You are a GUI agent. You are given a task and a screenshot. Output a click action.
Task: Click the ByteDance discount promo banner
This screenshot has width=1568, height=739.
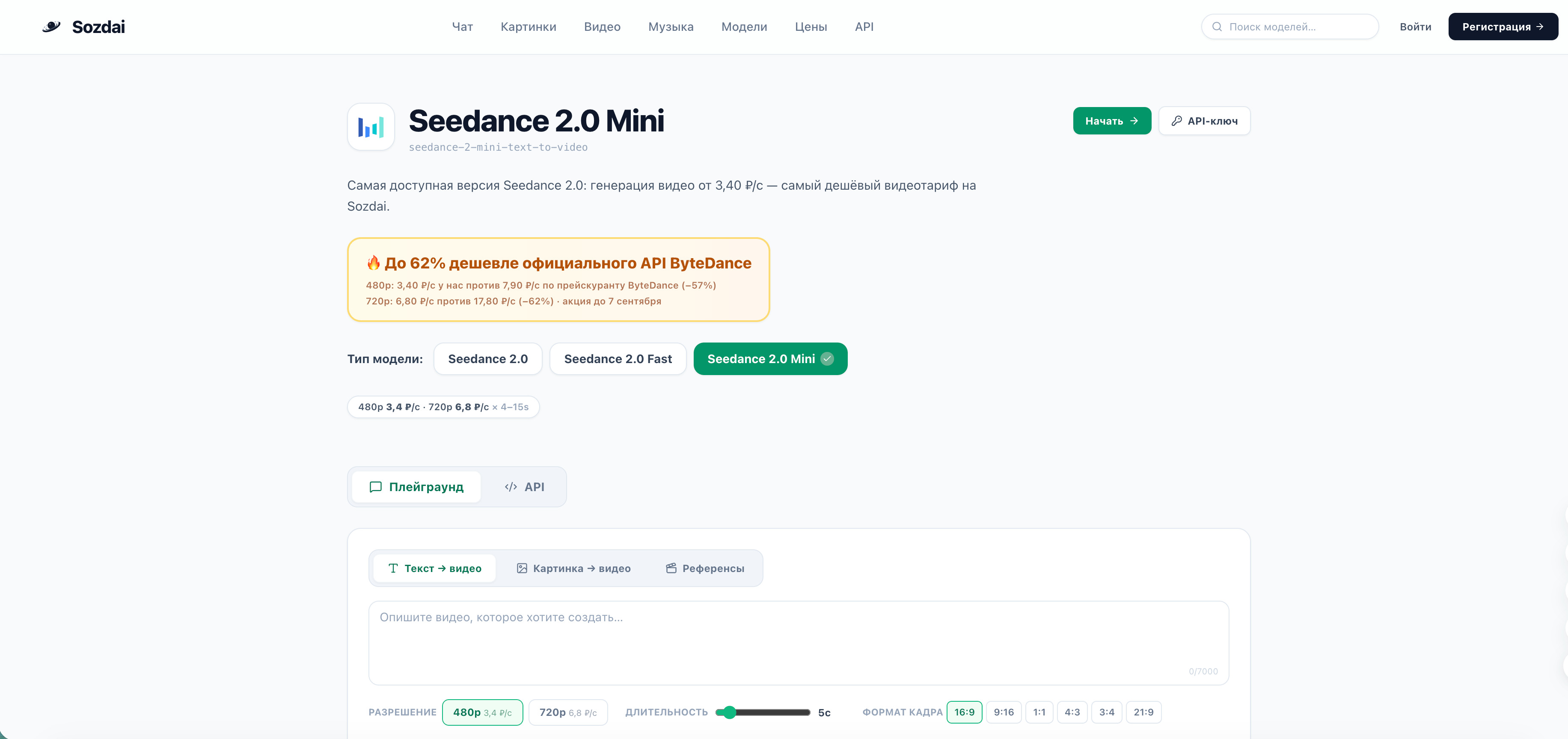pos(558,280)
